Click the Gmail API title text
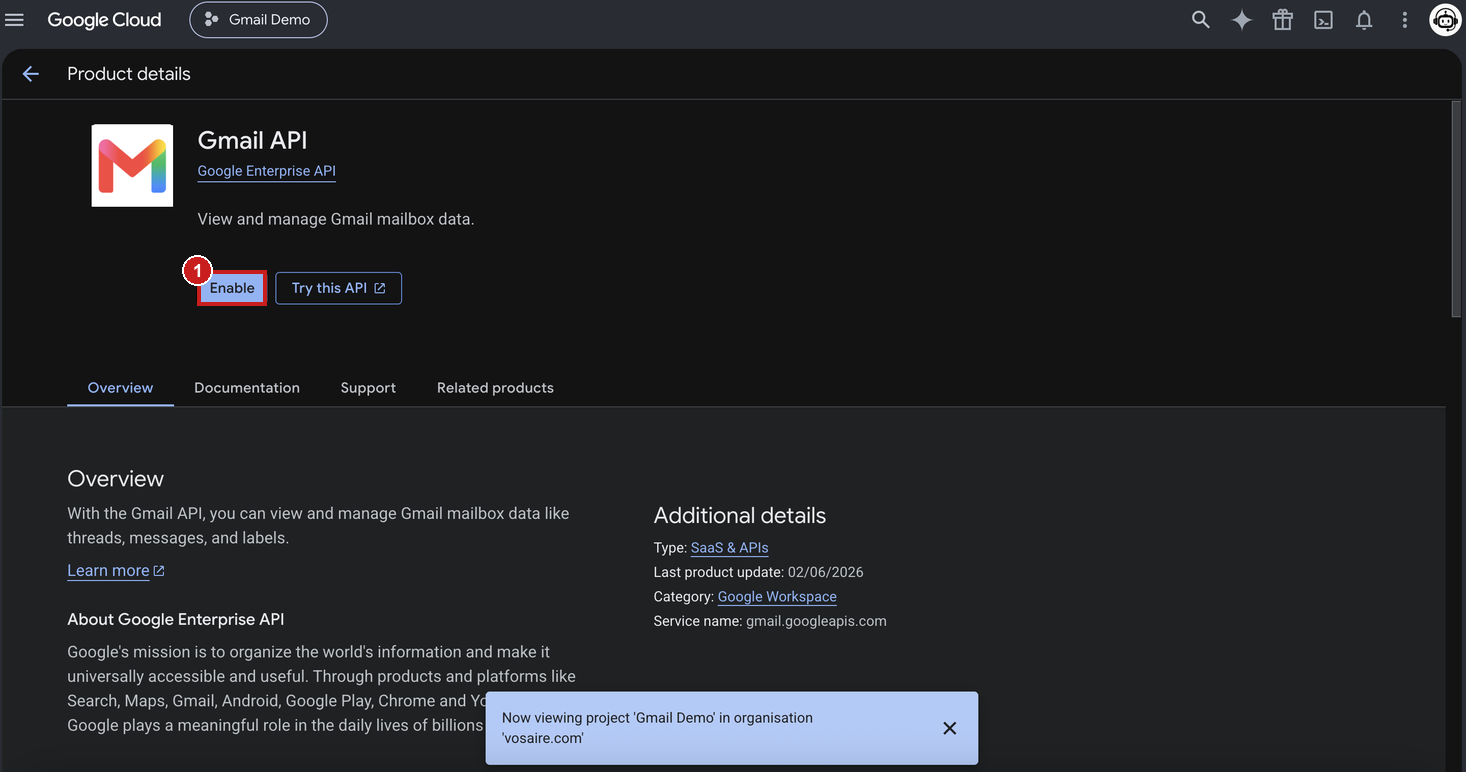Image resolution: width=1466 pixels, height=772 pixels. click(x=252, y=140)
